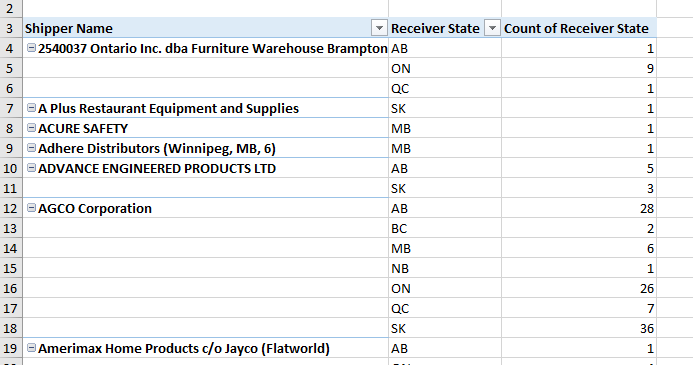Image resolution: width=693 pixels, height=365 pixels.
Task: Click count value 2 in row 13
Action: tap(579, 228)
